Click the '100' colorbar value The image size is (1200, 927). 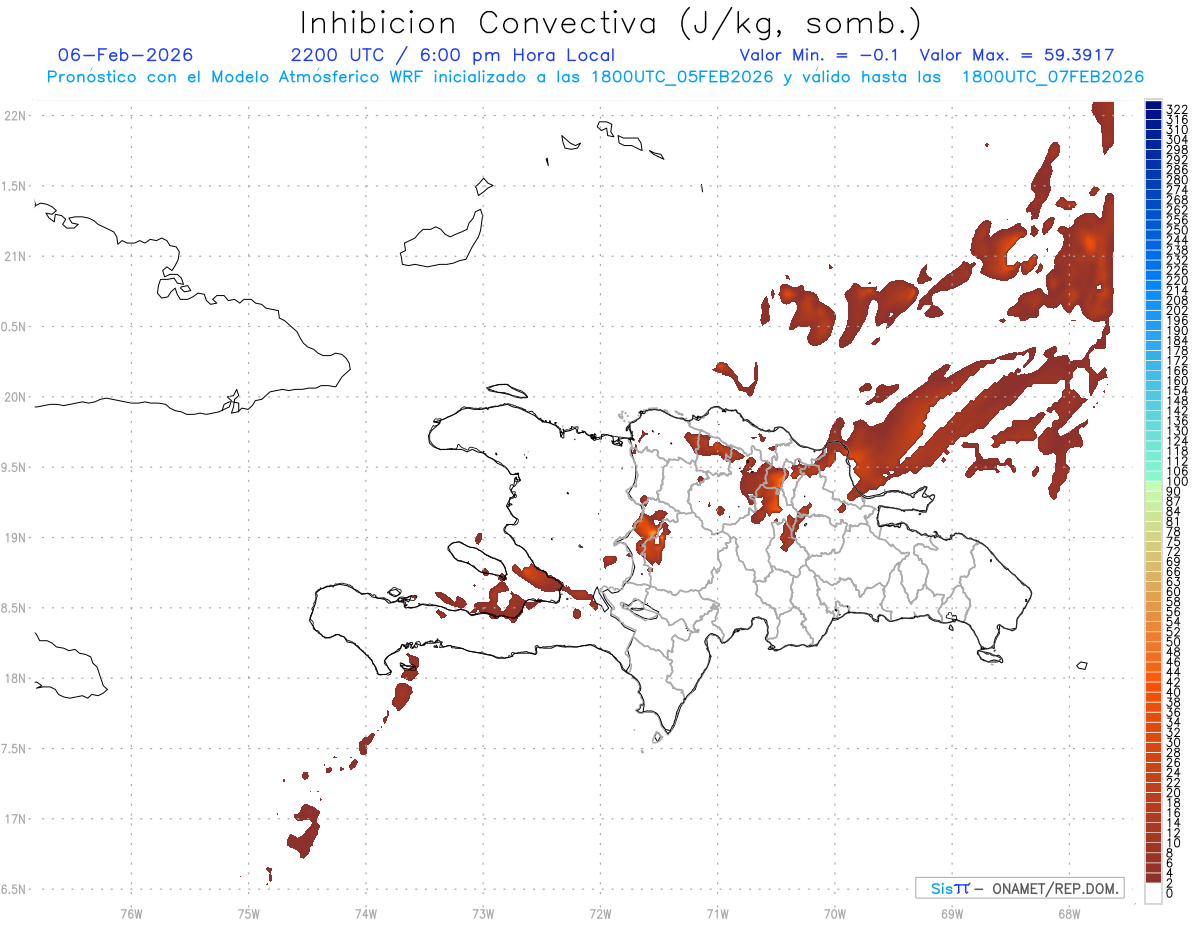(1176, 482)
